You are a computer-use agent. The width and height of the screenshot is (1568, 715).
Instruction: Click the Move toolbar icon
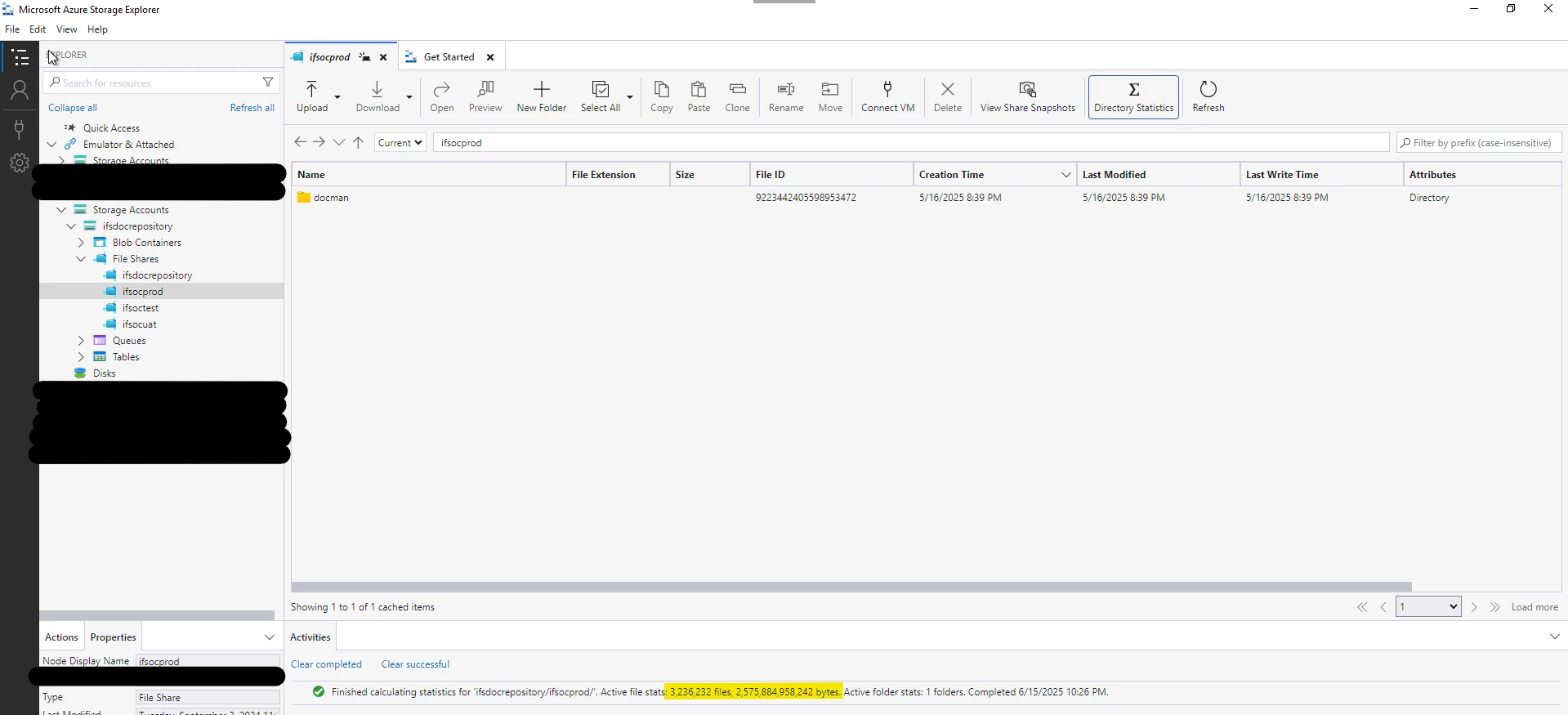(x=830, y=96)
